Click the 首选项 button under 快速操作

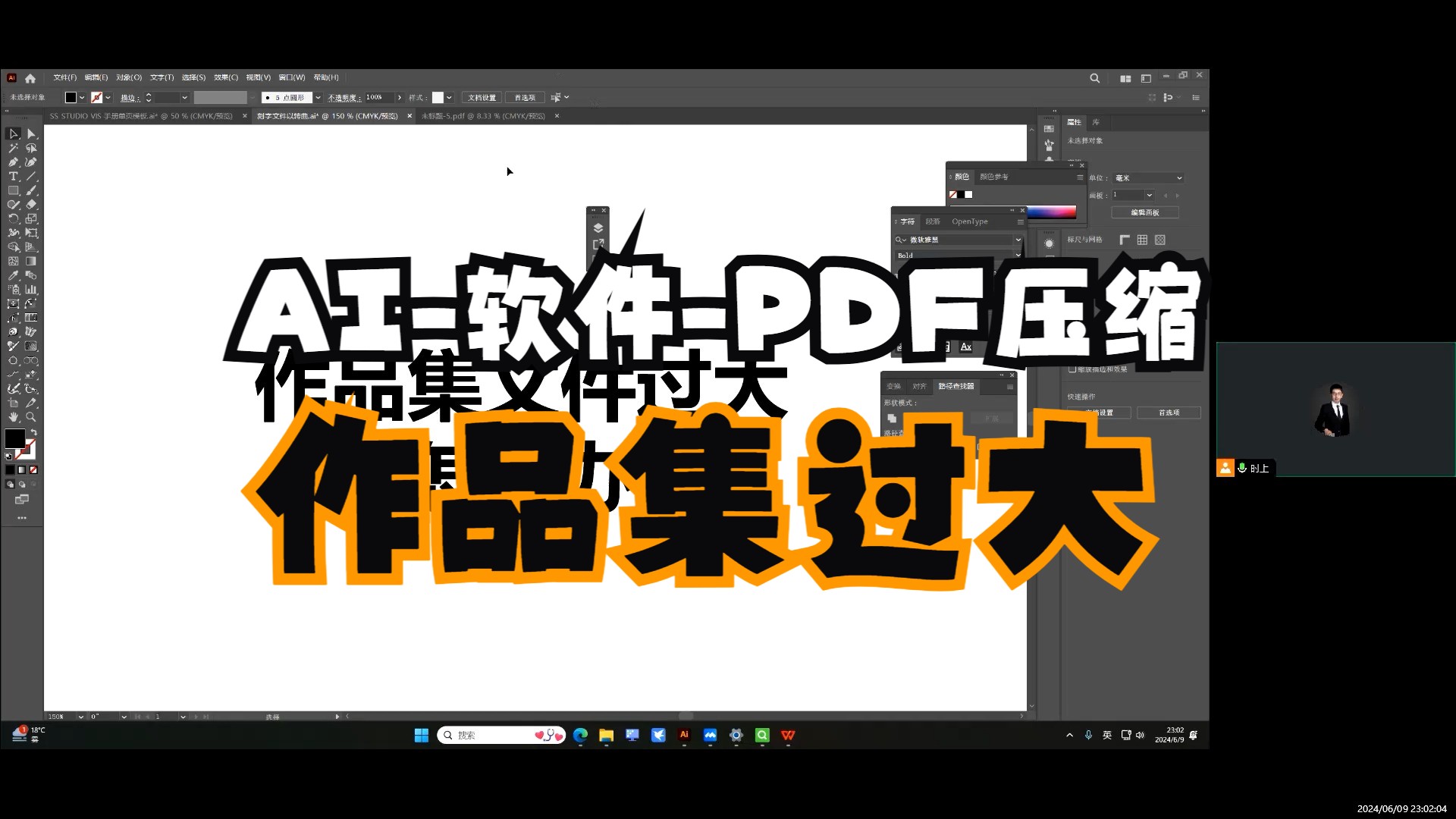pyautogui.click(x=1169, y=413)
